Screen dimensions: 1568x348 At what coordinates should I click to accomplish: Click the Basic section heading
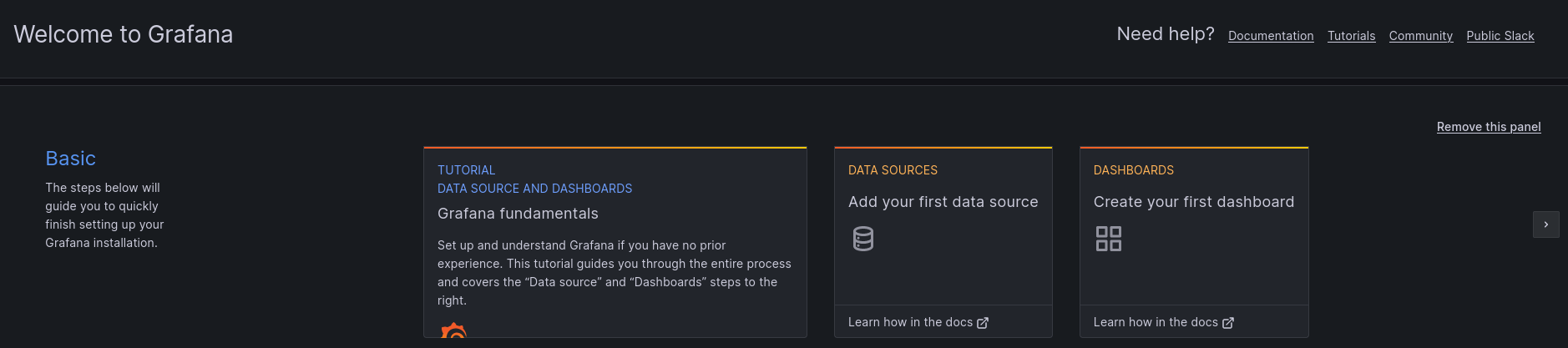tap(70, 159)
